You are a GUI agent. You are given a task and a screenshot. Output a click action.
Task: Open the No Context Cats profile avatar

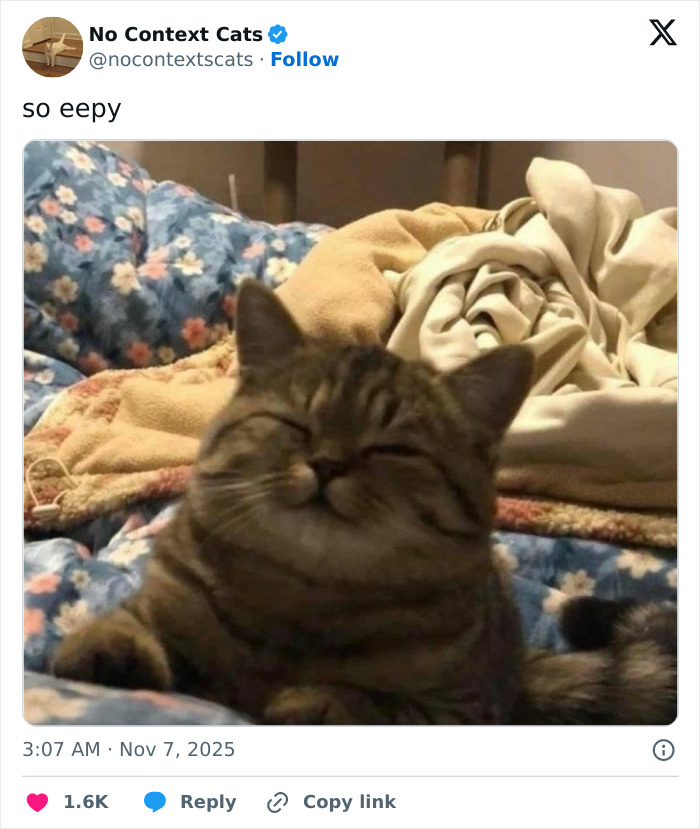52,47
